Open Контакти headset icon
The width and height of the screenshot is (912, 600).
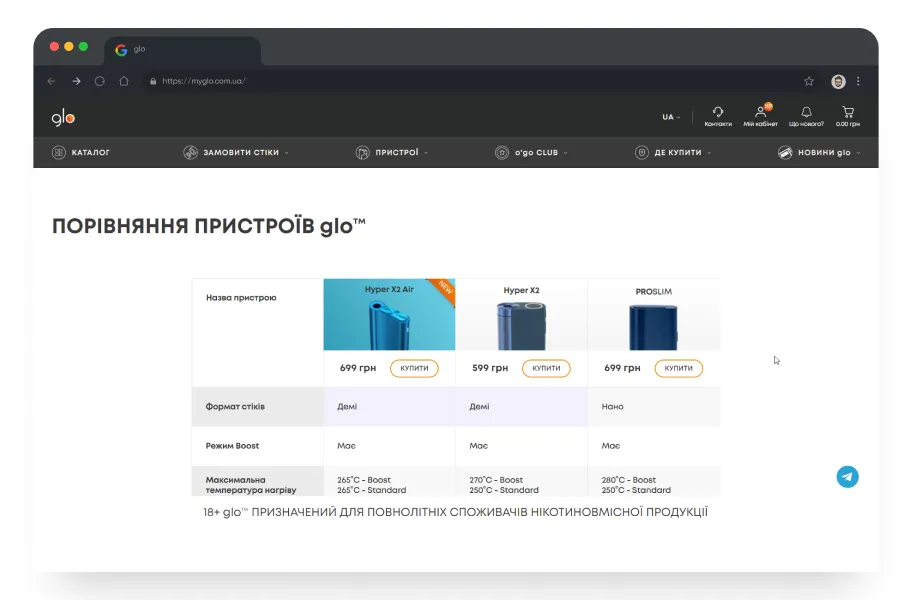point(718,112)
